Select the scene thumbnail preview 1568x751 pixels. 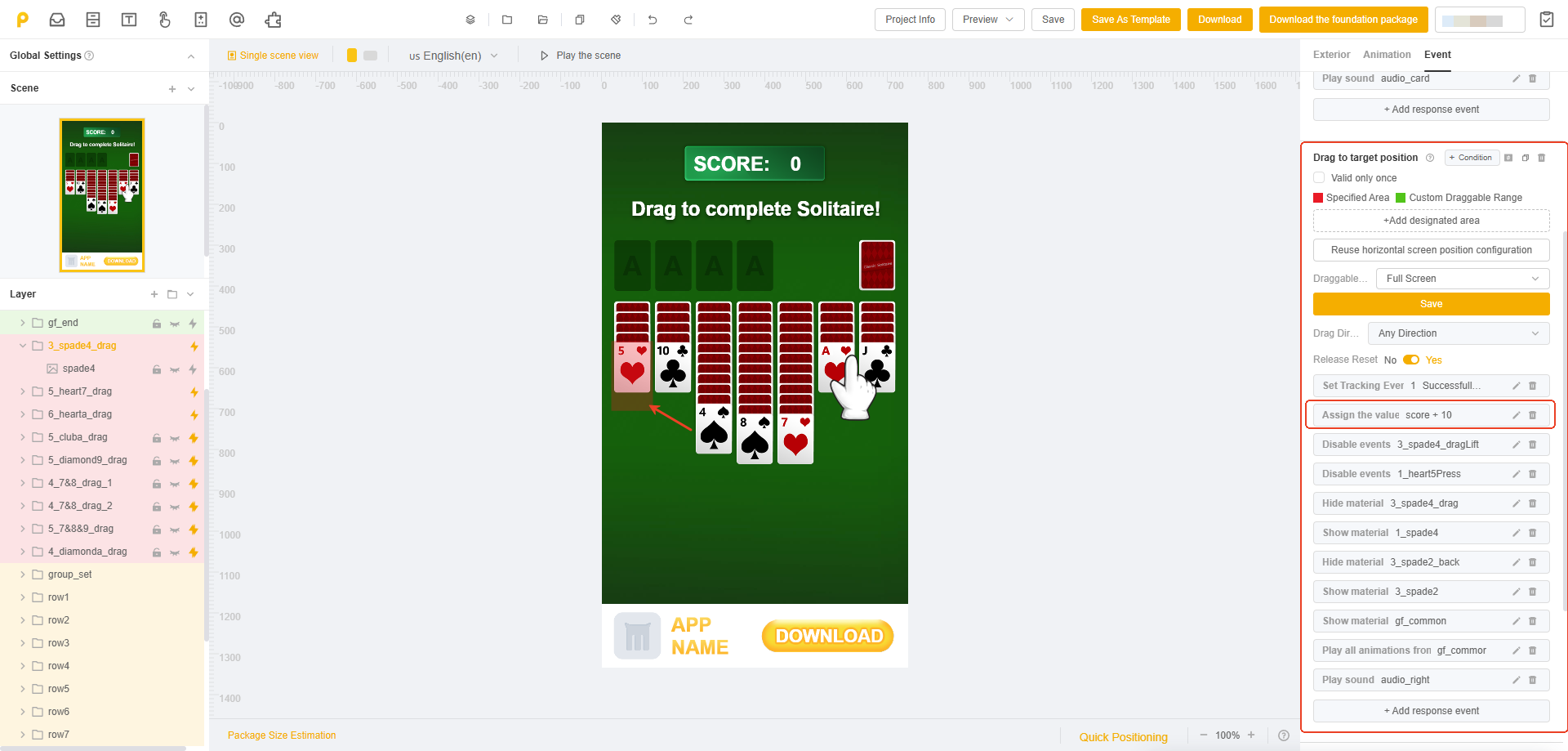tap(102, 195)
